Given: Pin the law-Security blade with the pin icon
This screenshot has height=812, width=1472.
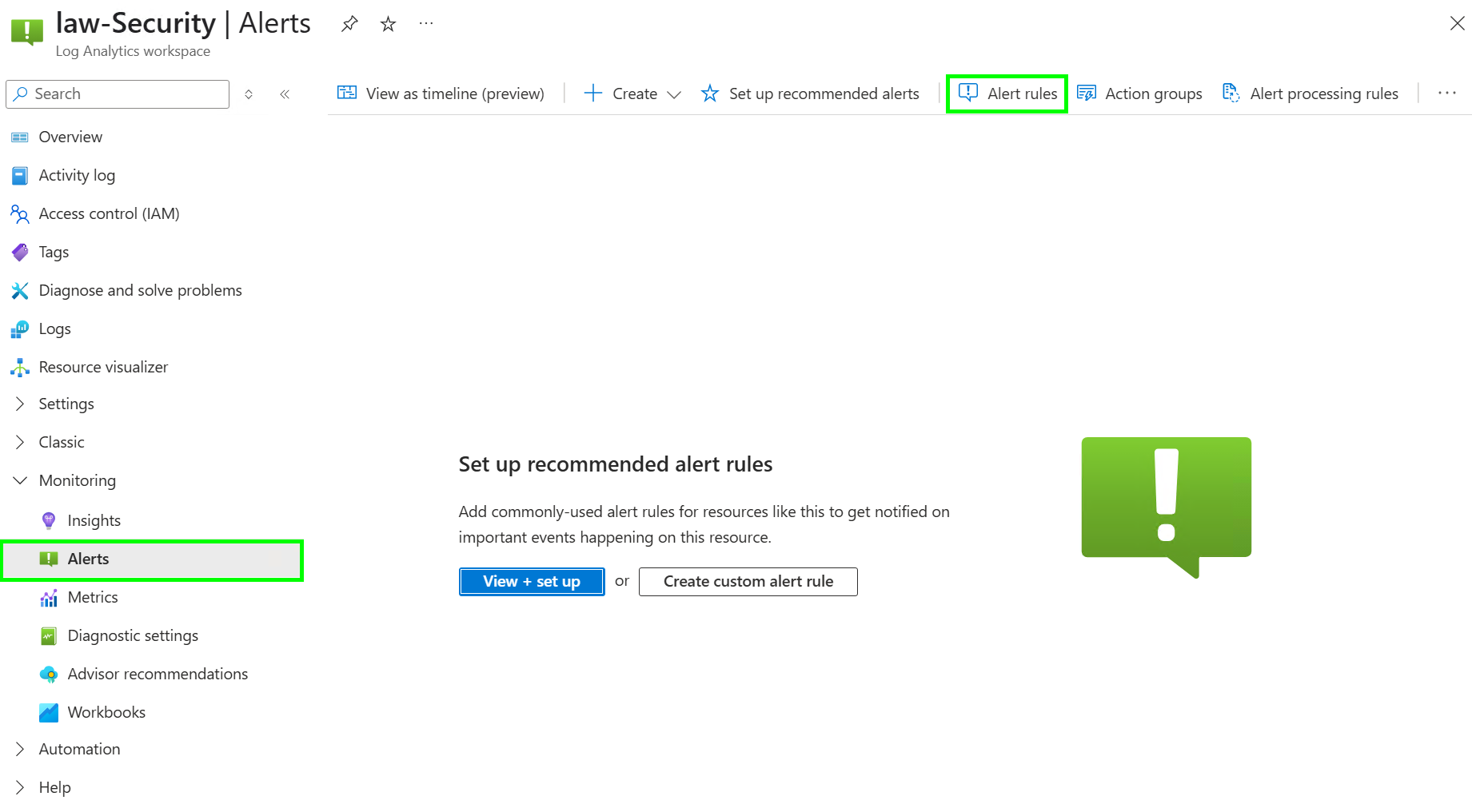Looking at the screenshot, I should pos(349,24).
